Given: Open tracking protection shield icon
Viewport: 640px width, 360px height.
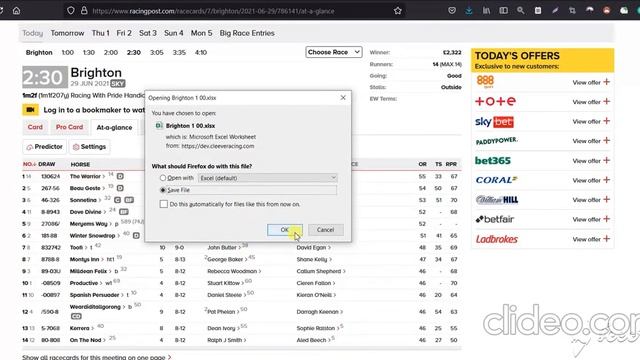Looking at the screenshot, I should pyautogui.click(x=71, y=11).
